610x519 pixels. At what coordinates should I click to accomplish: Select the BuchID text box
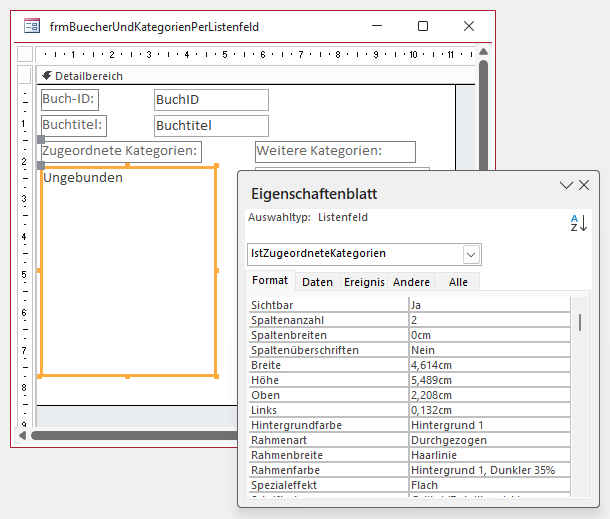211,100
